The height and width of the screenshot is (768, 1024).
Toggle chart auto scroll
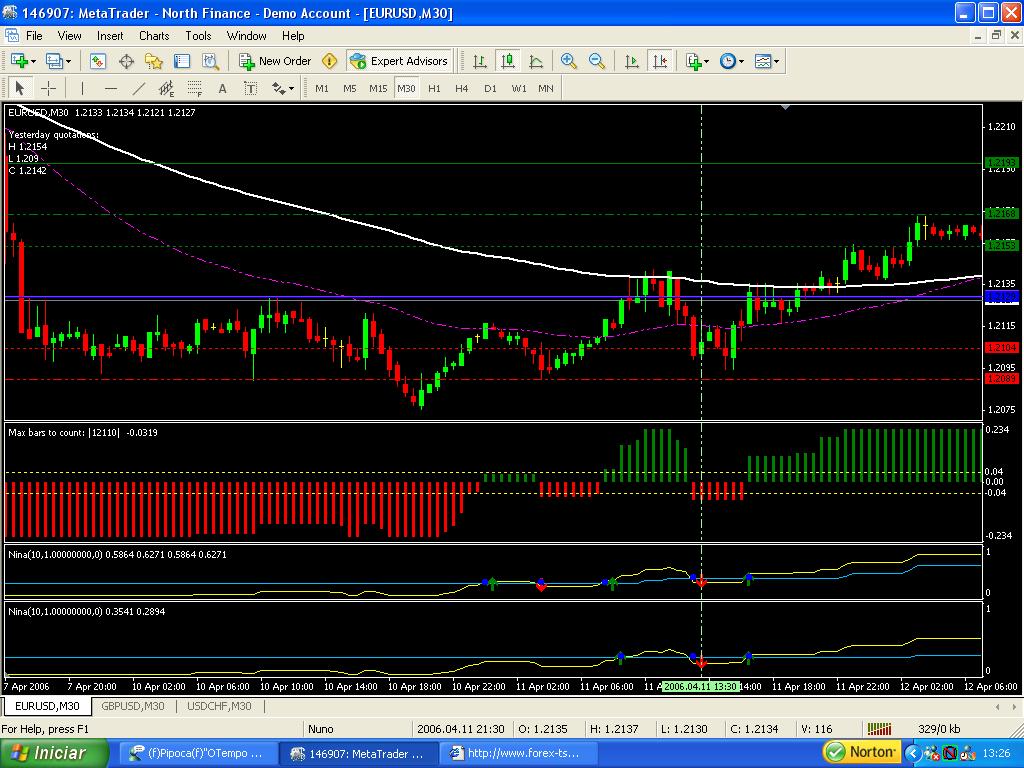click(x=631, y=61)
